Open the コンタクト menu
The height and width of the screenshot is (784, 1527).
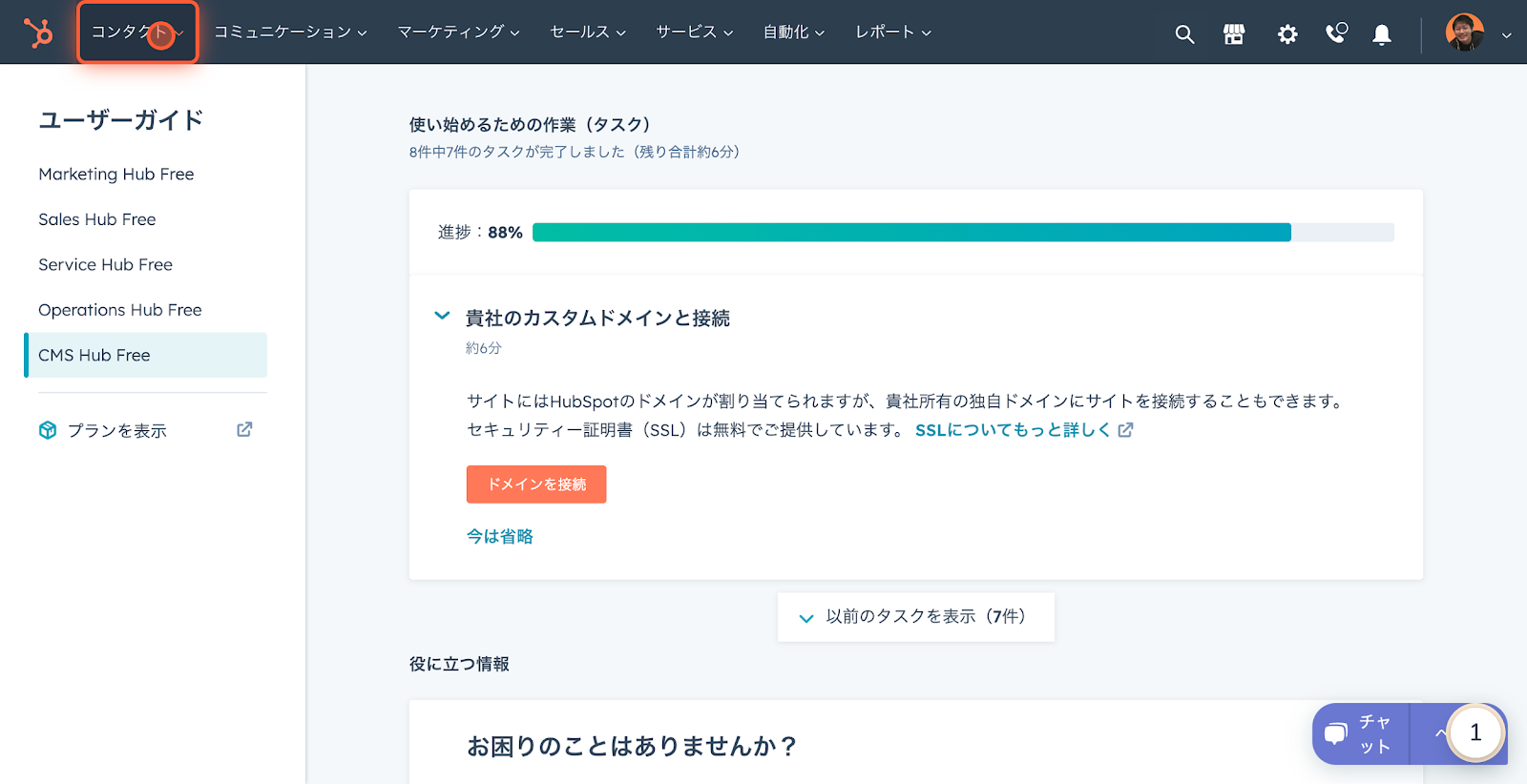pyautogui.click(x=137, y=32)
